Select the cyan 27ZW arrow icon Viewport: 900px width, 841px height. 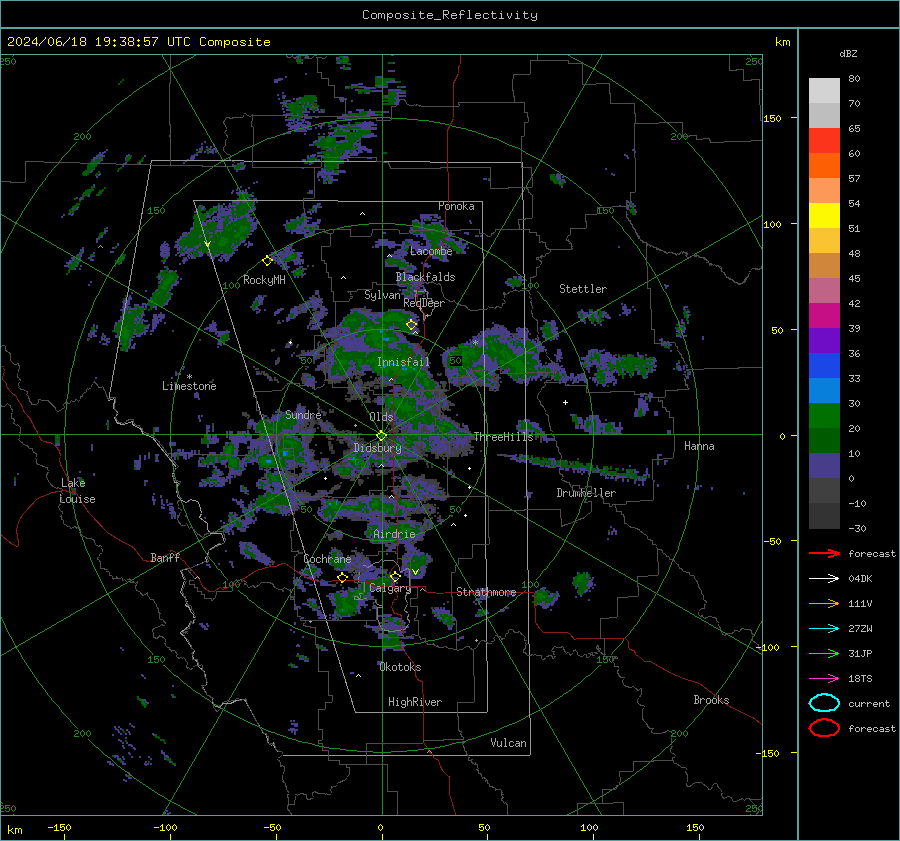(824, 629)
